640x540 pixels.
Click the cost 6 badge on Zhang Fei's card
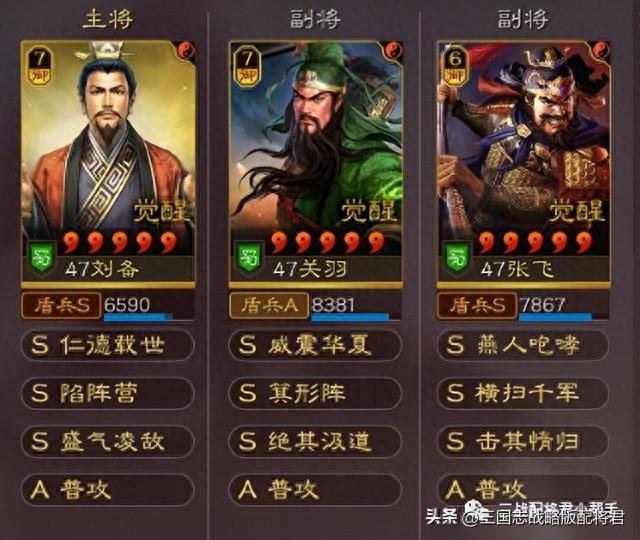pos(455,65)
